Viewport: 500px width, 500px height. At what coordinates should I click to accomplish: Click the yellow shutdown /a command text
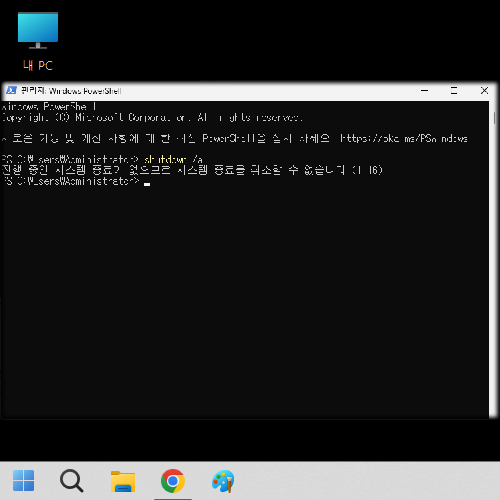coord(173,159)
